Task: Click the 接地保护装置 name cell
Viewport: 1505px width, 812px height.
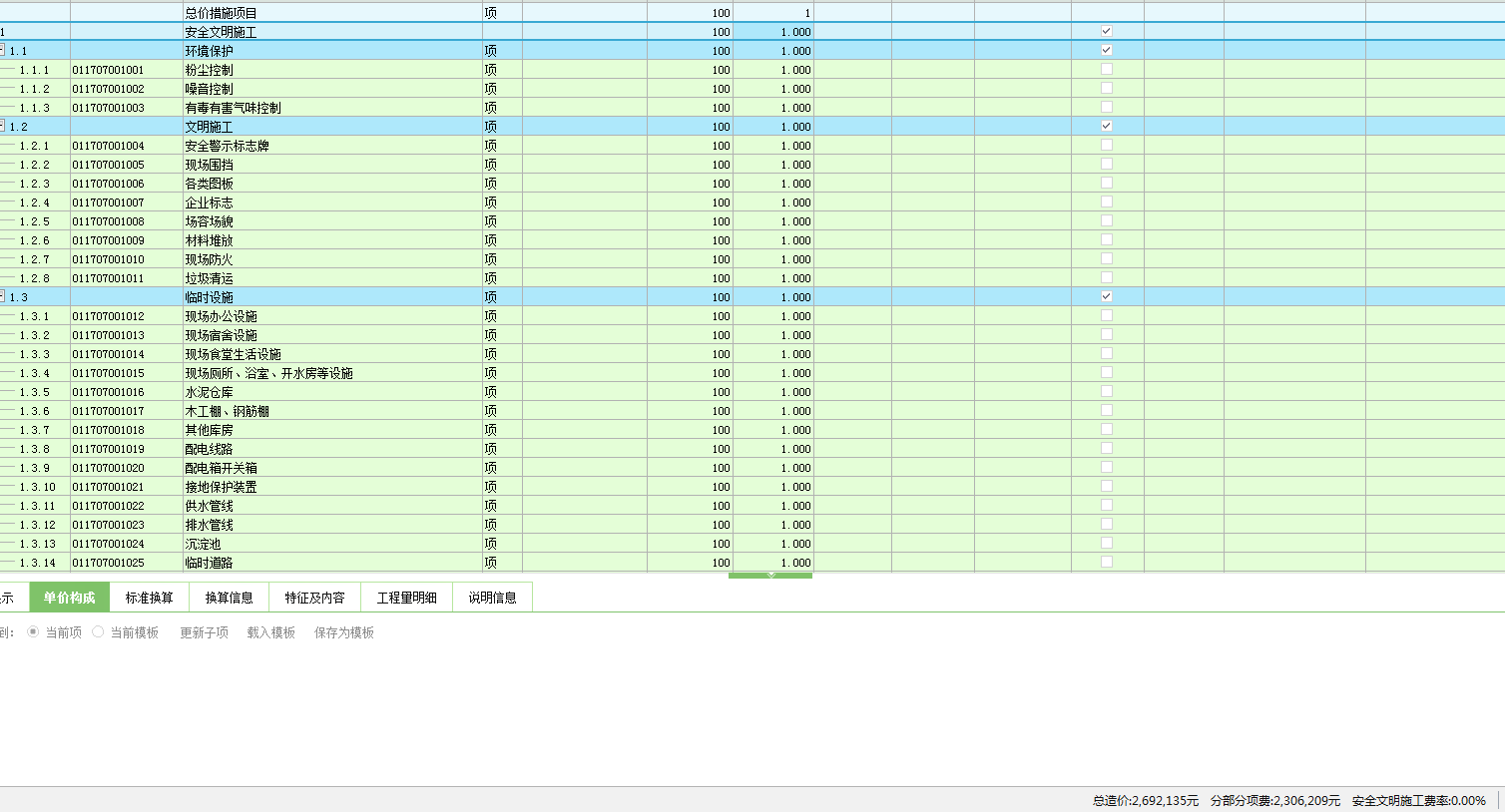Action: [x=332, y=487]
